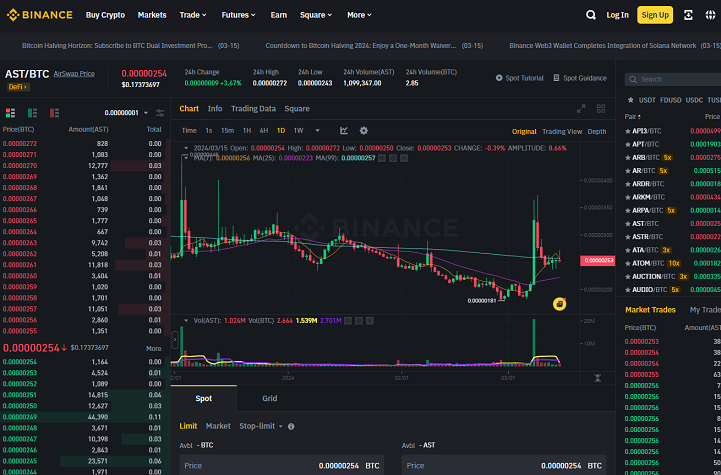Viewport: 721px width, 475px height.
Task: Switch to the Trading Data tab
Action: 253,109
